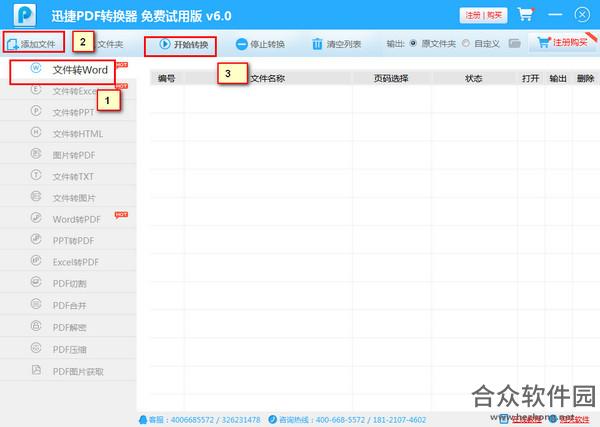Open the PDF压缩 compress tool
The image size is (600, 427).
coord(68,348)
